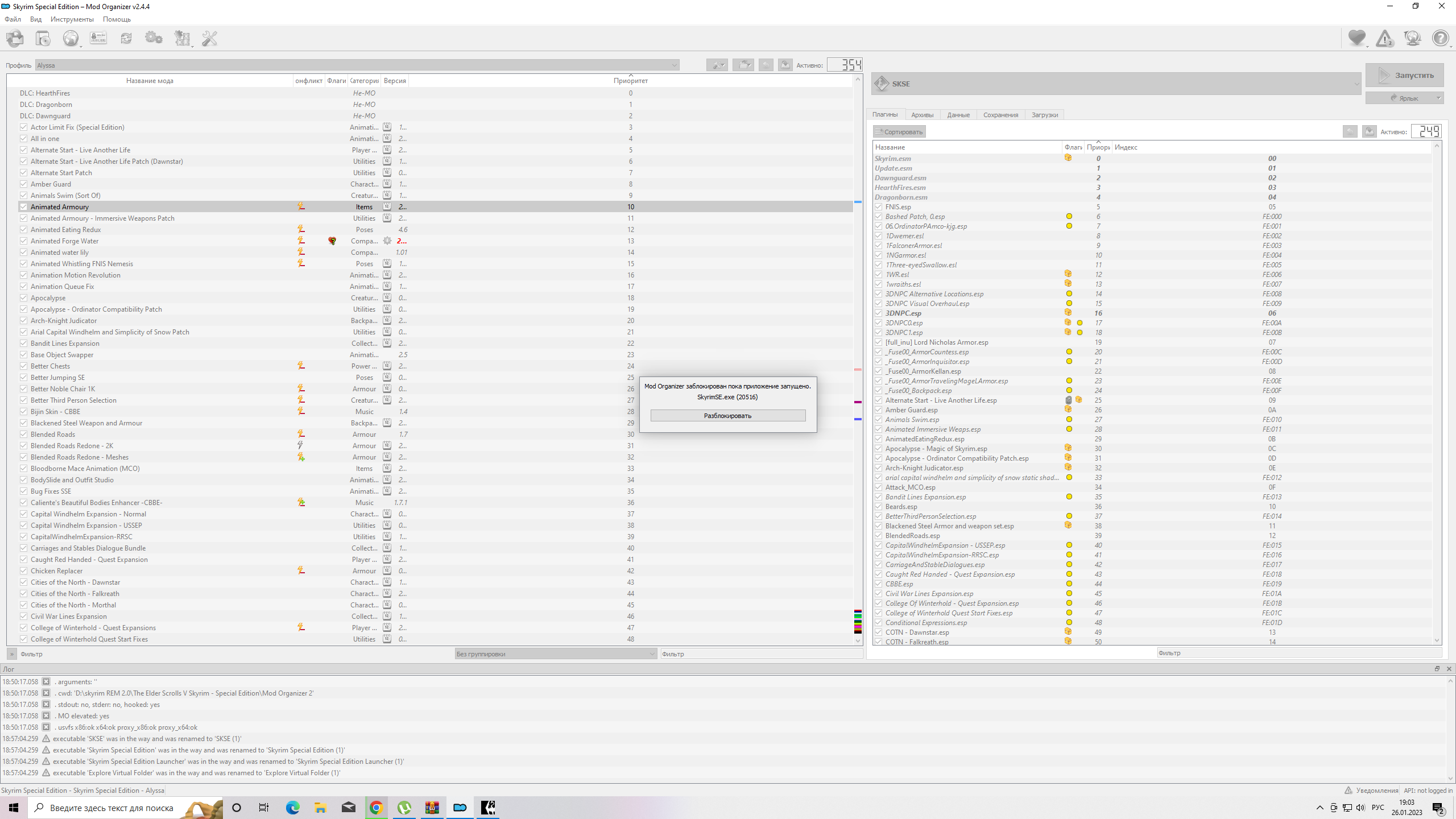Toggle active checkbox for Better Chests mod

[x=22, y=365]
